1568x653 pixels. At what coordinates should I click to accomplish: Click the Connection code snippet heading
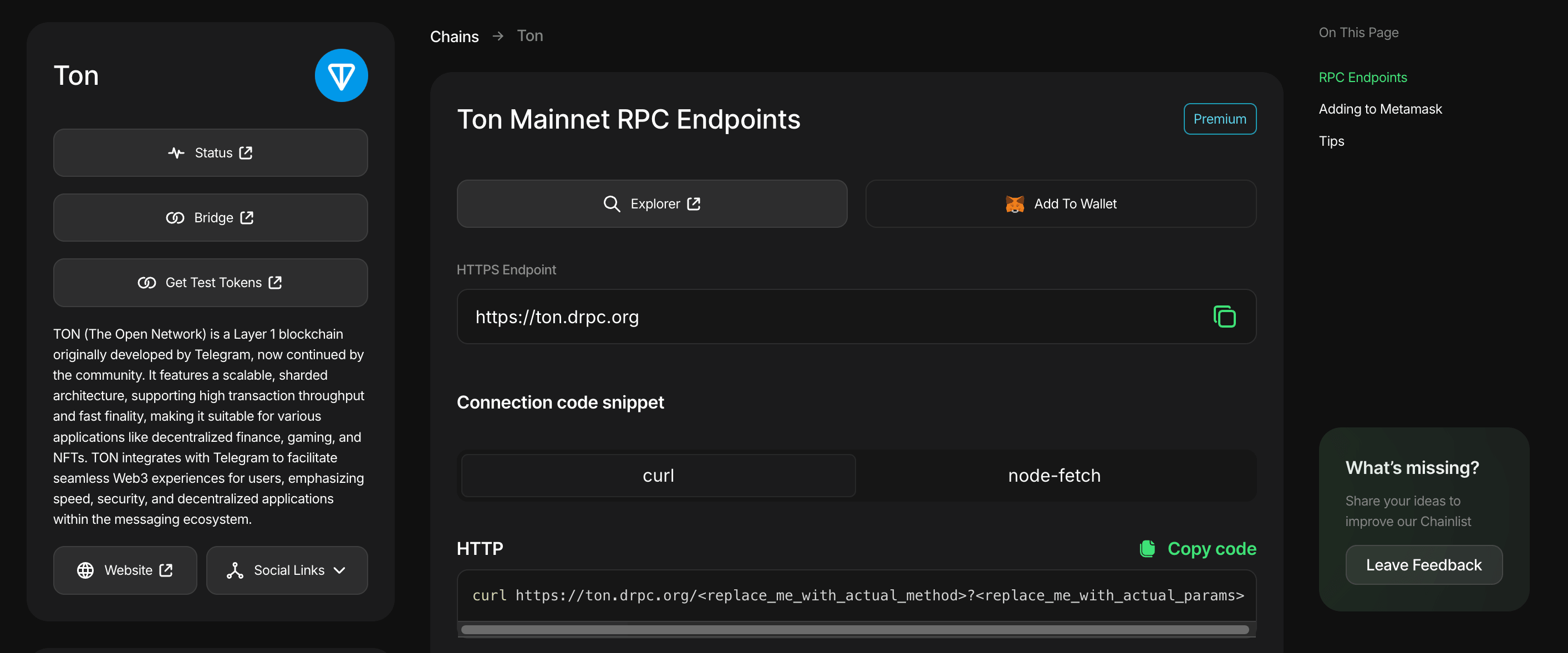tap(560, 402)
